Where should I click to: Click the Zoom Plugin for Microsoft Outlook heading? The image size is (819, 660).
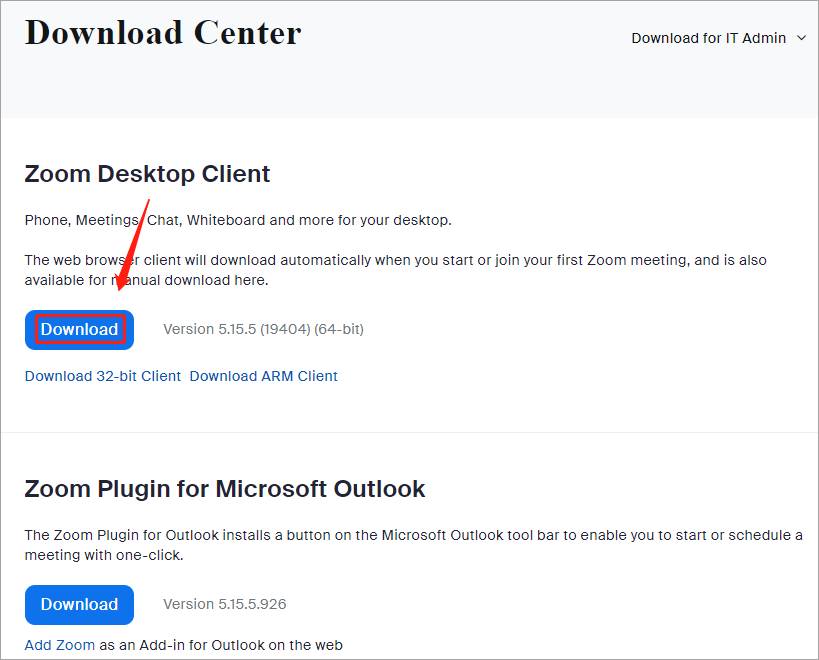tap(225, 489)
